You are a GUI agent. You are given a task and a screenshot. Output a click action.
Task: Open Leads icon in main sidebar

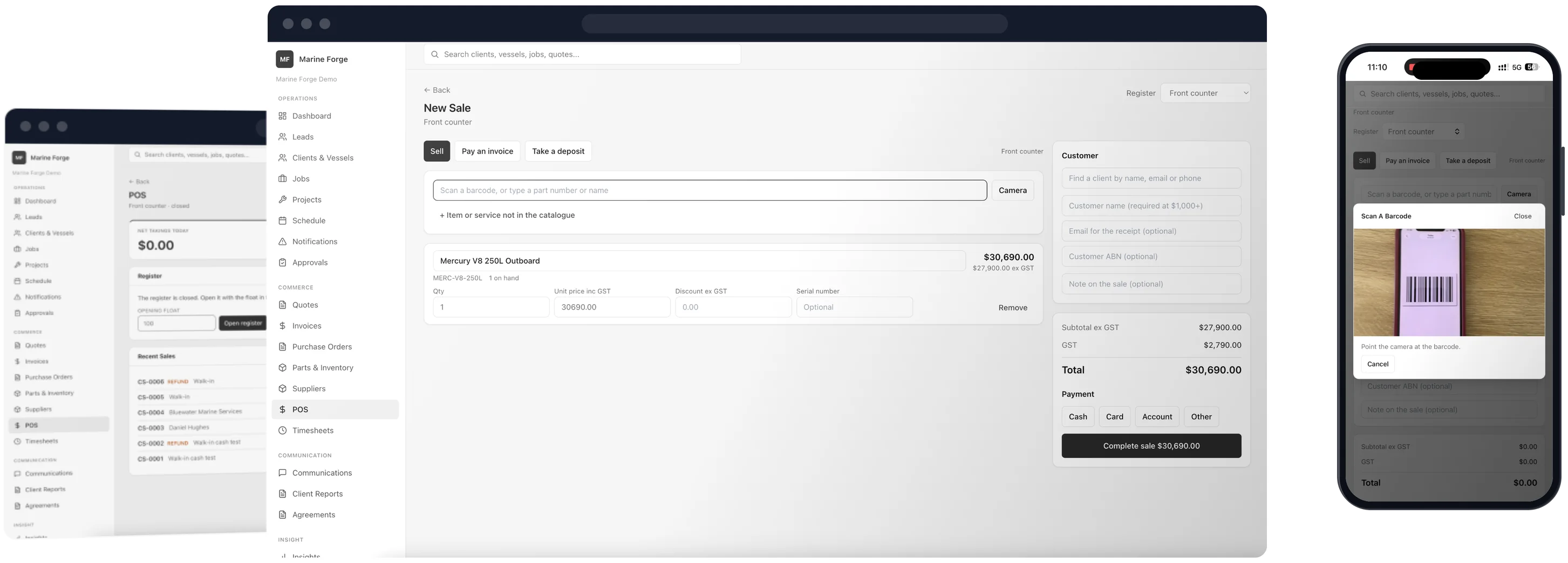[282, 137]
